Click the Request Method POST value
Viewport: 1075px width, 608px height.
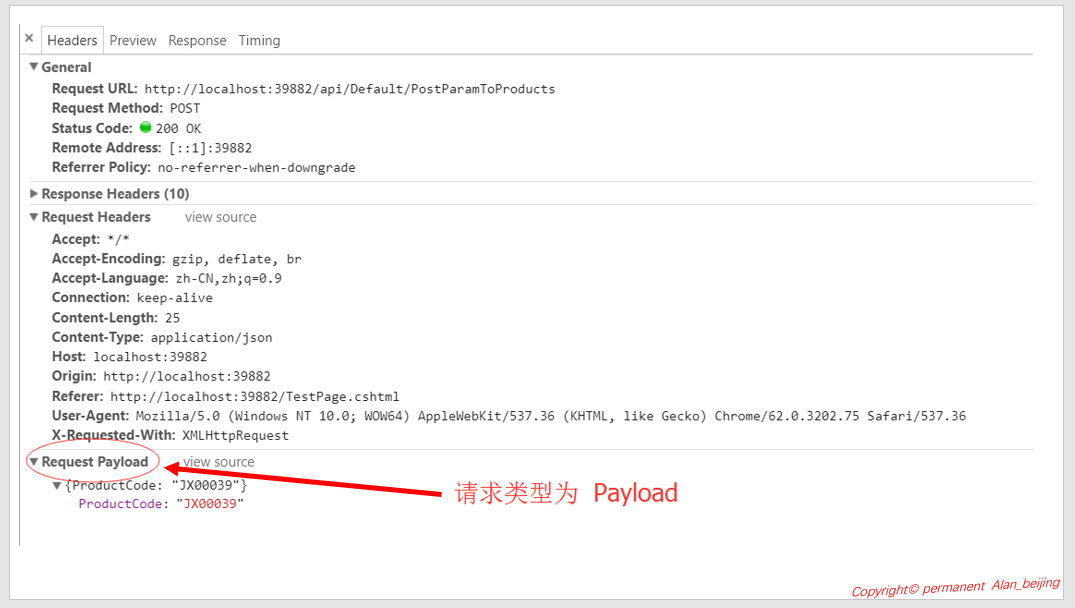[185, 108]
